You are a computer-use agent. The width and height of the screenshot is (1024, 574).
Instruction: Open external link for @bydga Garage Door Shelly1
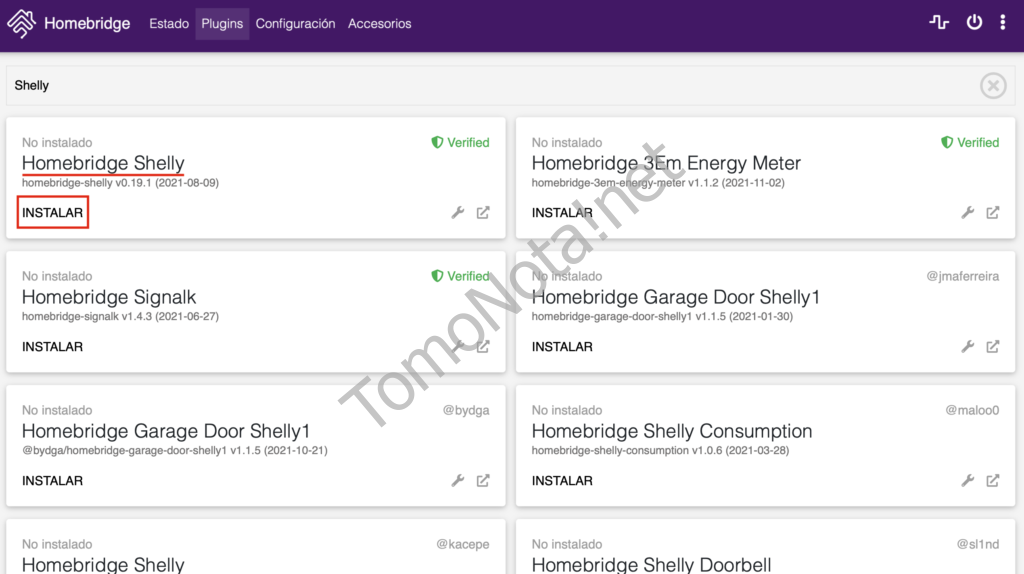point(483,481)
